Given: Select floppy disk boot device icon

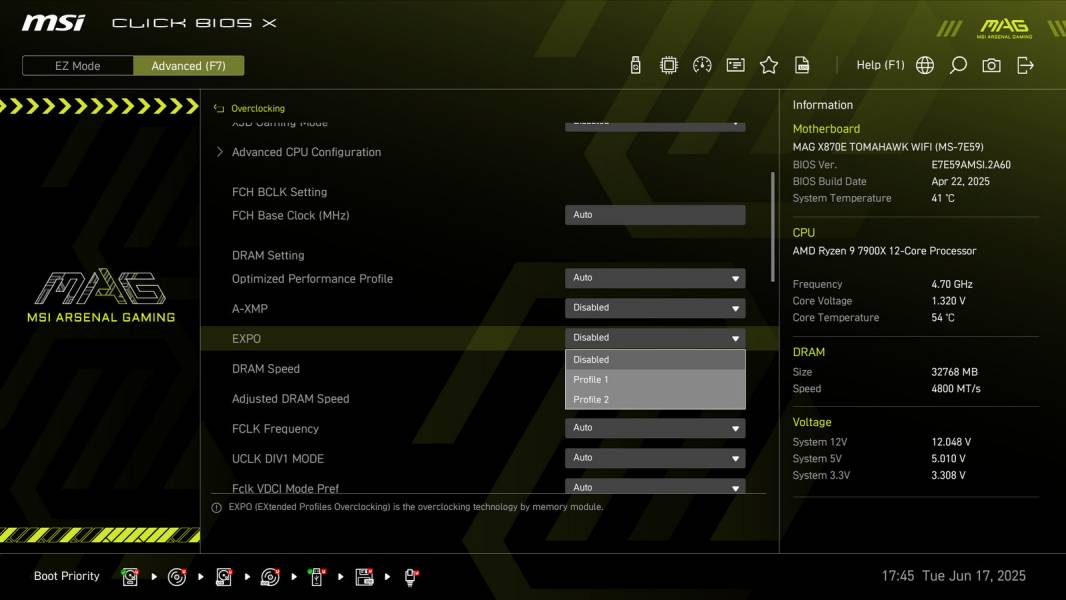Looking at the screenshot, I should (x=364, y=577).
